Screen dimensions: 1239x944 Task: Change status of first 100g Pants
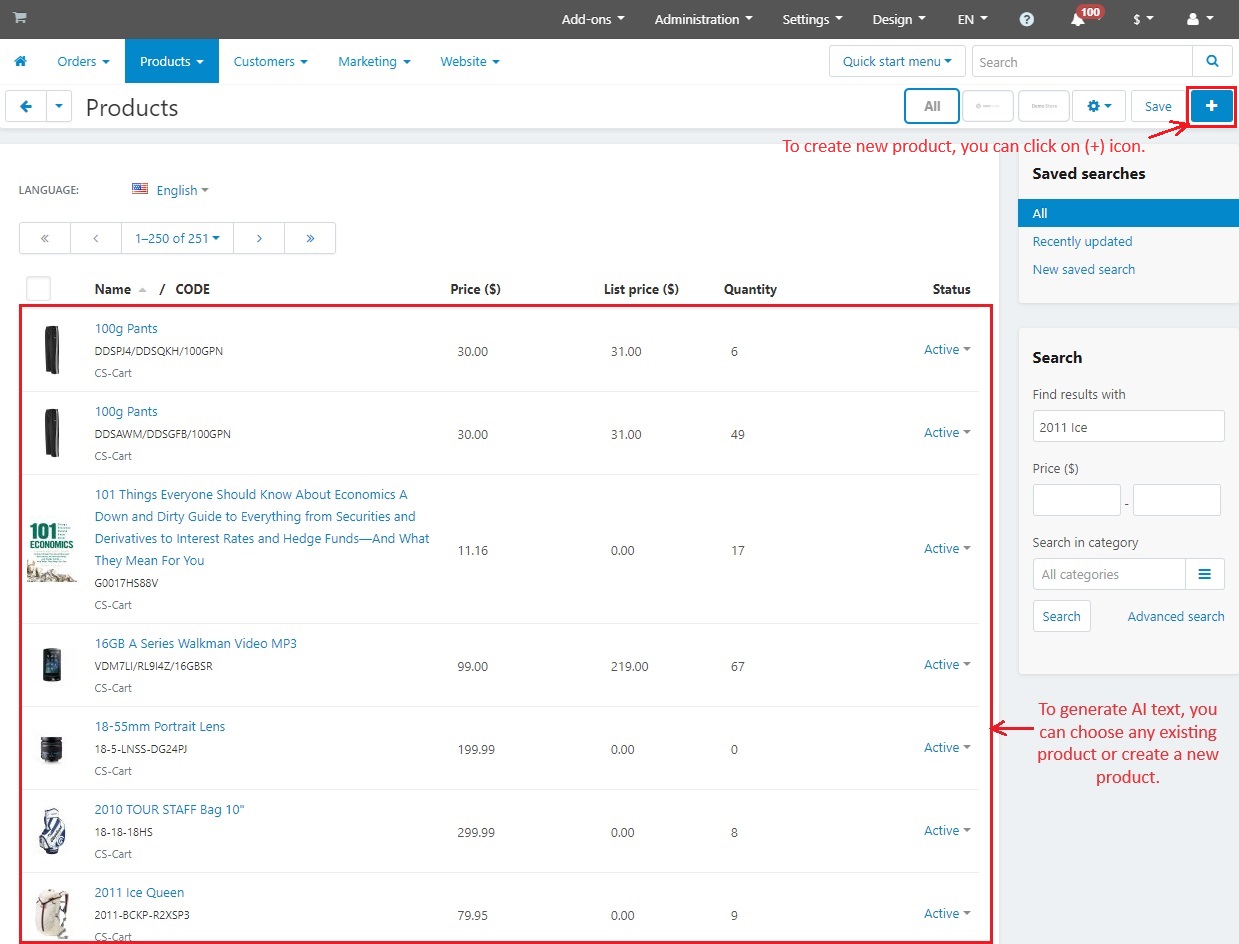click(947, 350)
